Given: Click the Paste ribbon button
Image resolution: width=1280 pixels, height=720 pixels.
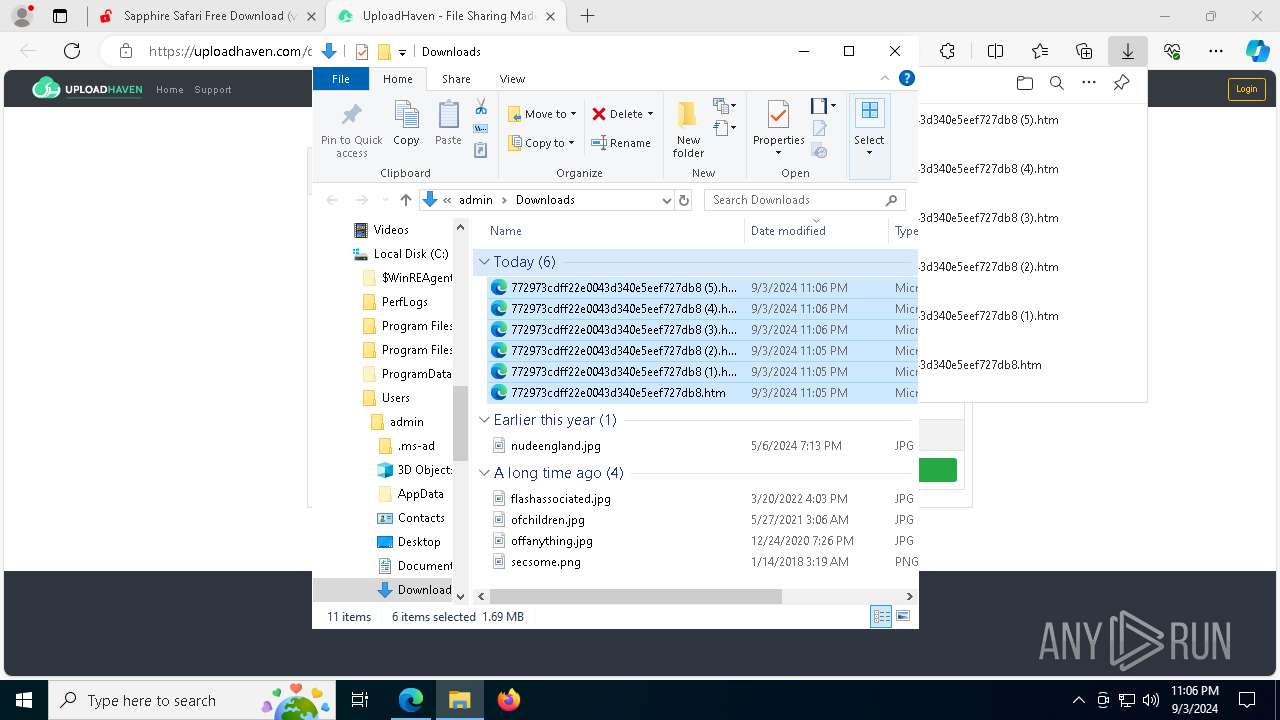Looking at the screenshot, I should click(448, 124).
